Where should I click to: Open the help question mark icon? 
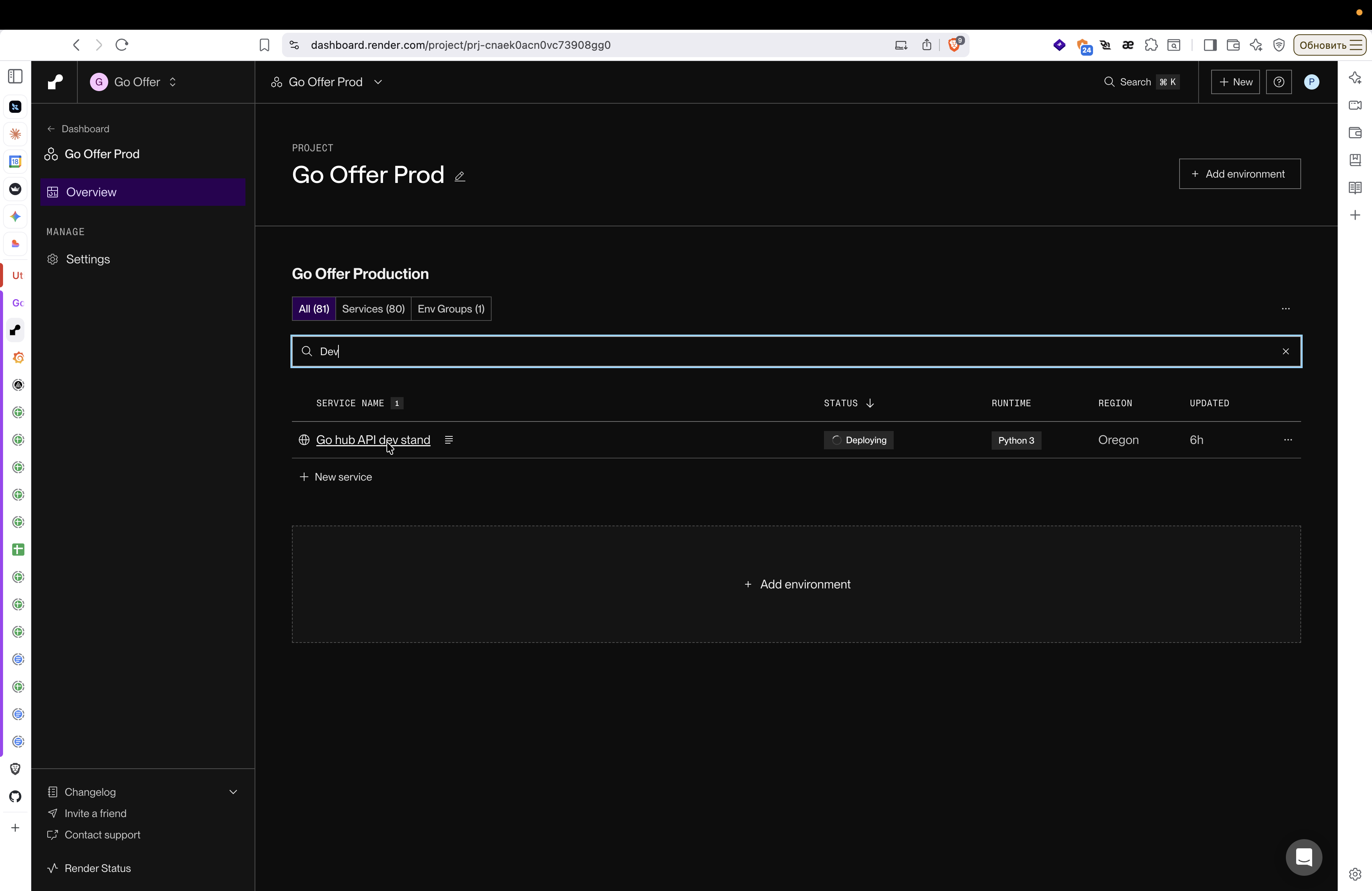coord(1279,82)
